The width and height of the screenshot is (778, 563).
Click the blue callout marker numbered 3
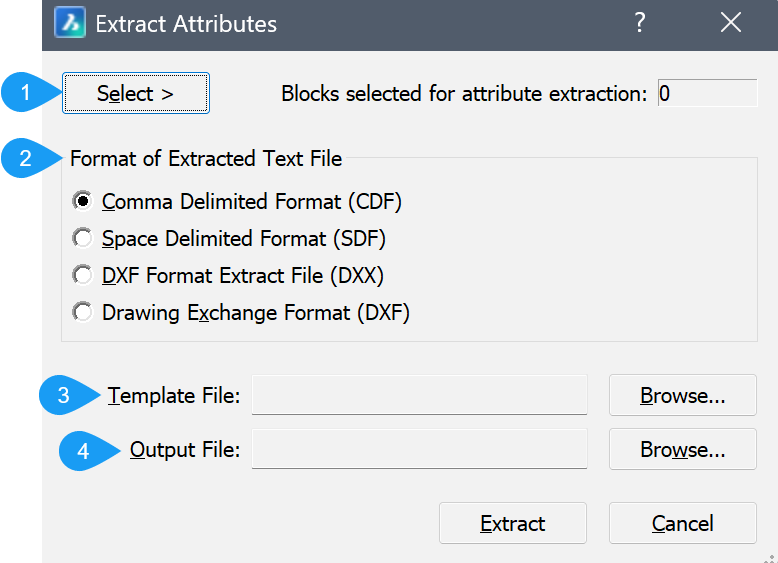(65, 396)
